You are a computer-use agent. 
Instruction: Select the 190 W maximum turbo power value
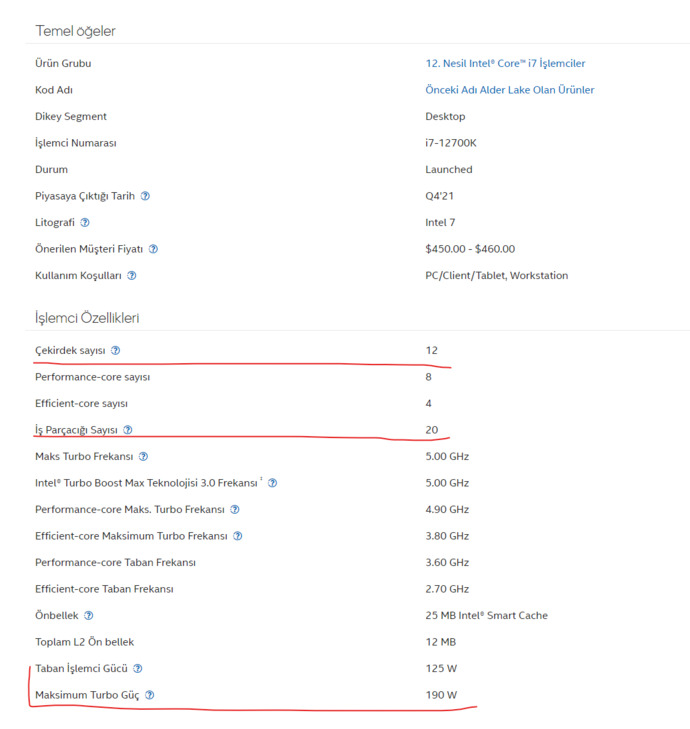tap(441, 695)
